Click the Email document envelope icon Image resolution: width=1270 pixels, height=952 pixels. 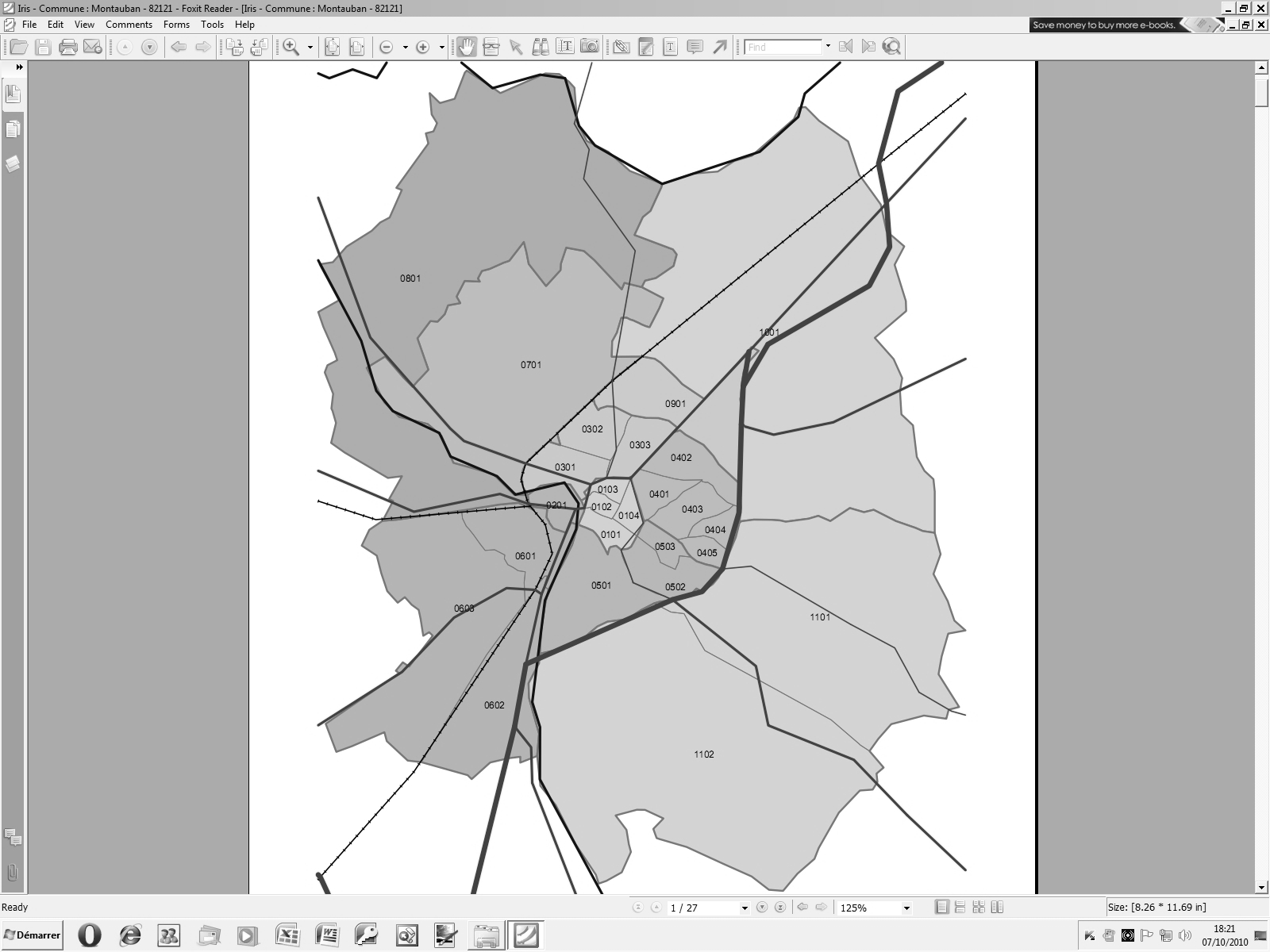(93, 47)
